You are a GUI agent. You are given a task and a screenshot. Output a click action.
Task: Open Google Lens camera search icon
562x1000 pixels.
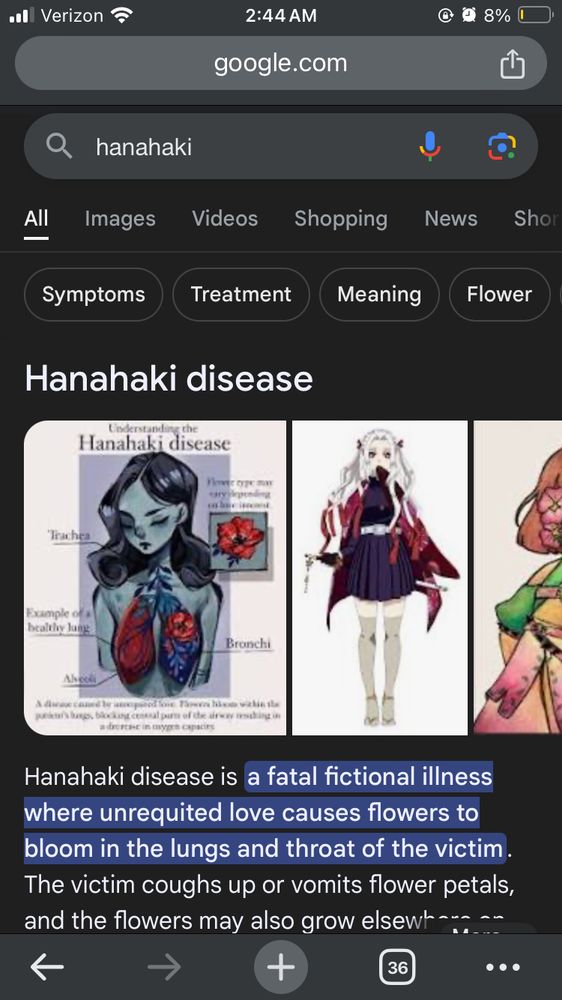click(502, 147)
